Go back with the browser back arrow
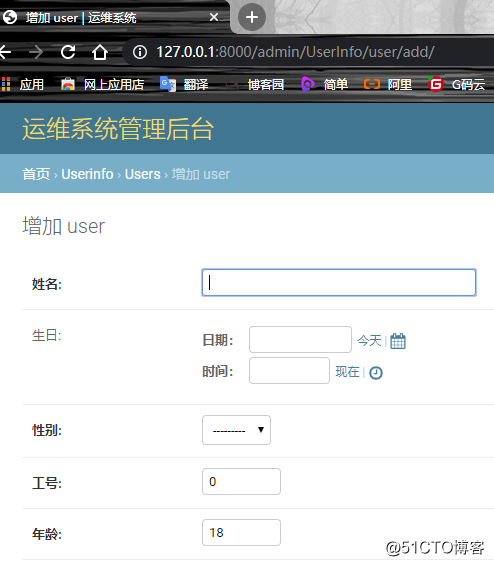The width and height of the screenshot is (494, 566). pos(5,52)
